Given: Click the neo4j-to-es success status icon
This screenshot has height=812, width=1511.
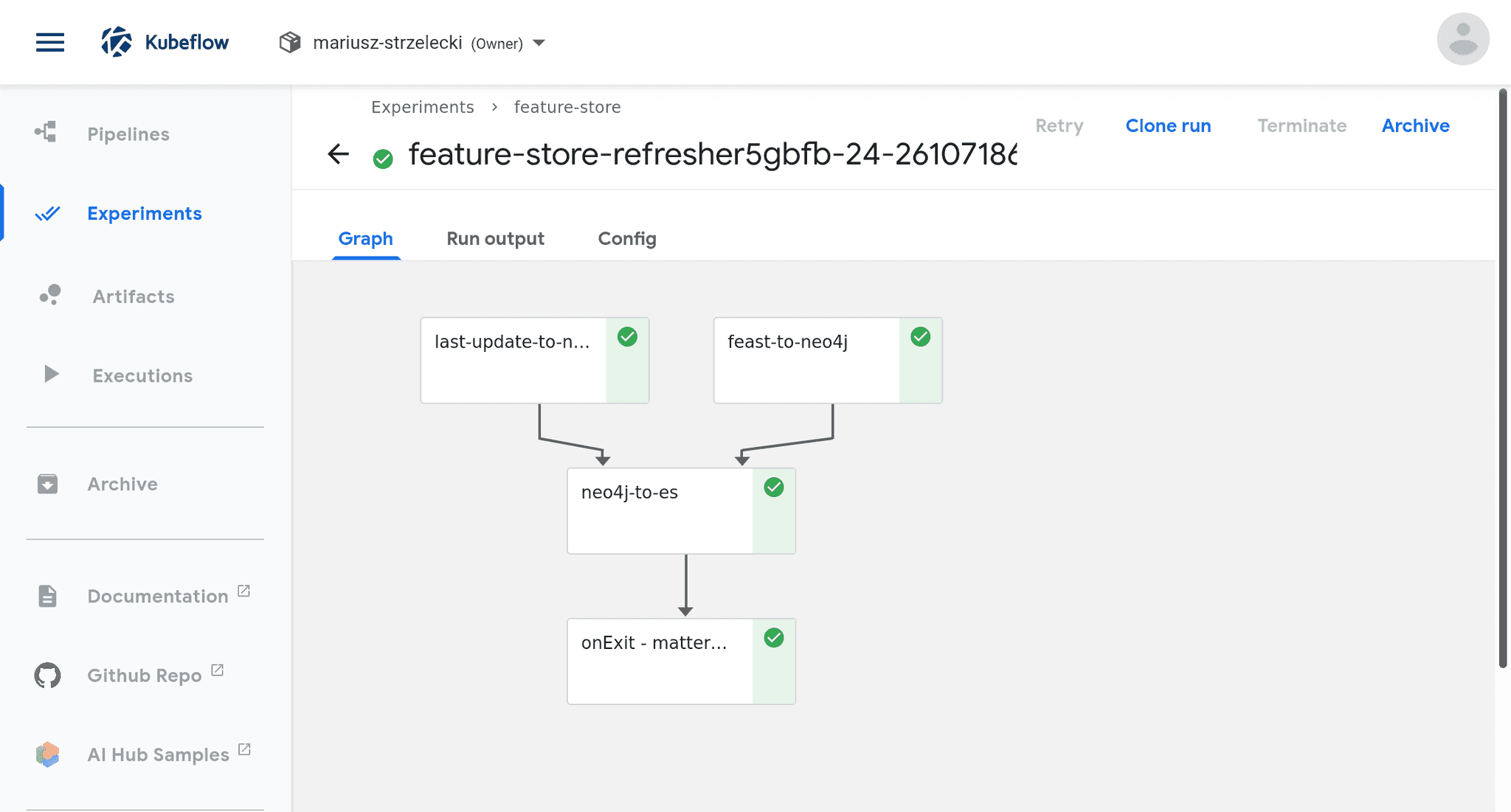Looking at the screenshot, I should (773, 488).
